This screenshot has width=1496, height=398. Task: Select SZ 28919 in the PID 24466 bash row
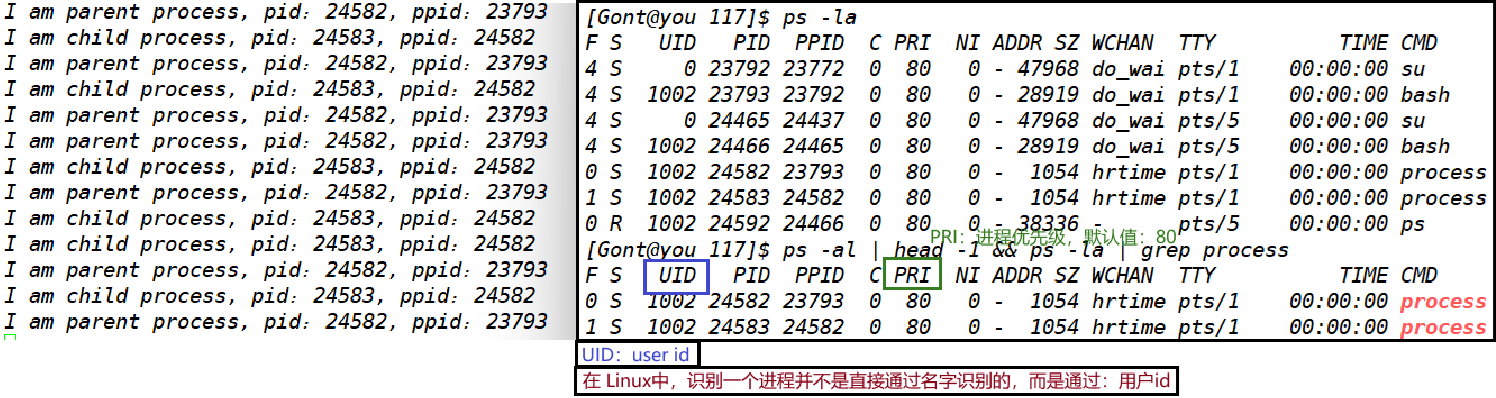[x=1048, y=147]
